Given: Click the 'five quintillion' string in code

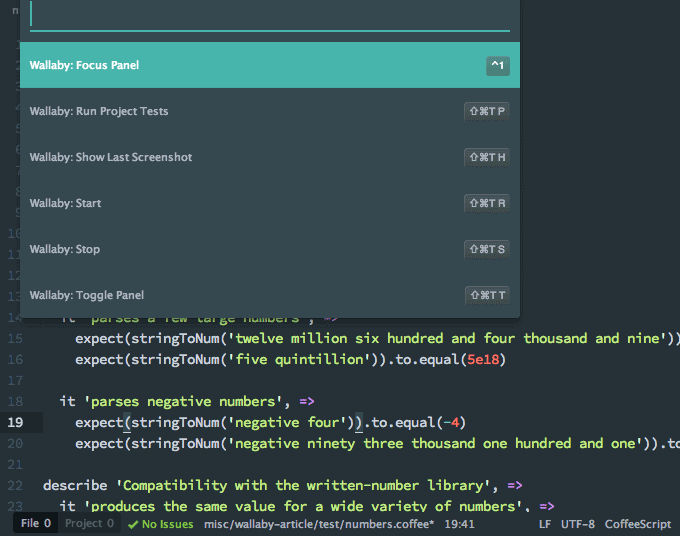Looking at the screenshot, I should [299, 360].
